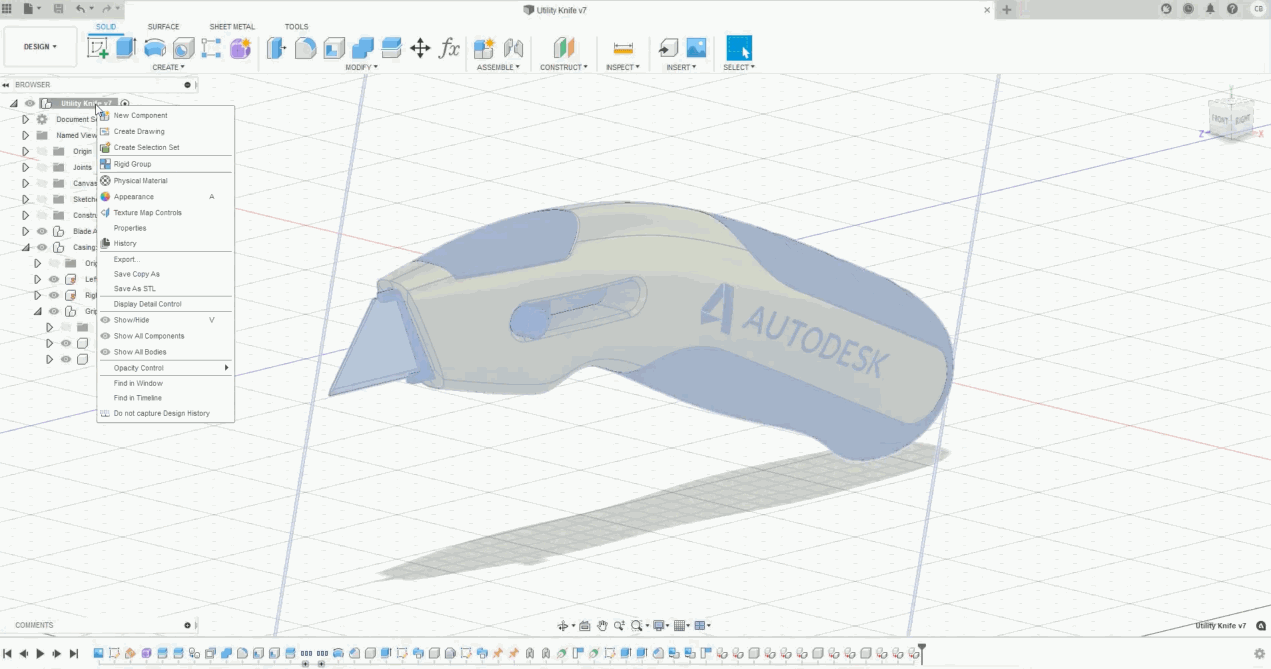Open the Design workspace dropdown

pos(41,47)
